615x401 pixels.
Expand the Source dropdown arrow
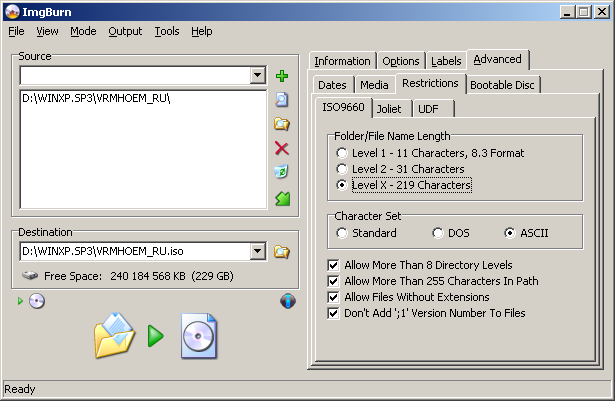coord(258,75)
